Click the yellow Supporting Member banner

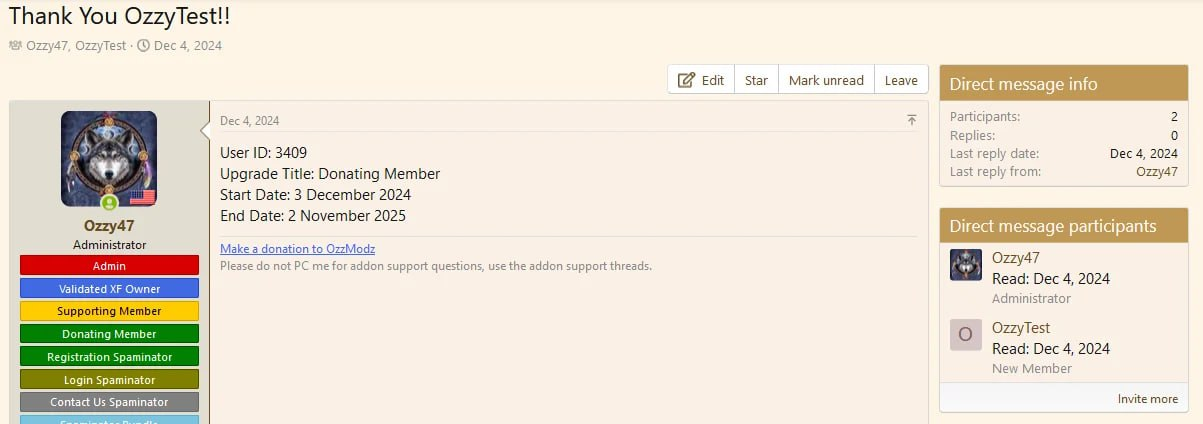[109, 311]
